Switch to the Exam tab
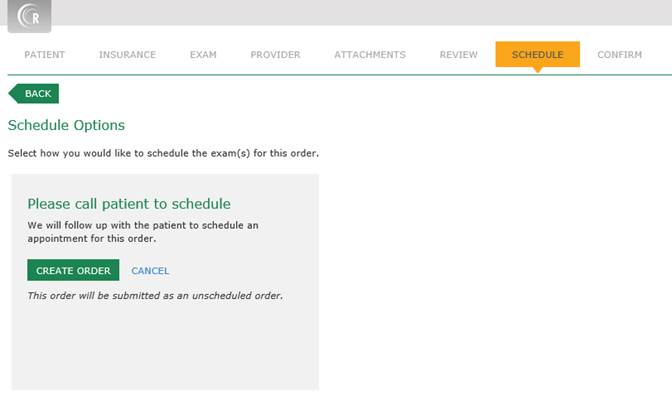Screen dimensions: 672x405 click(203, 55)
